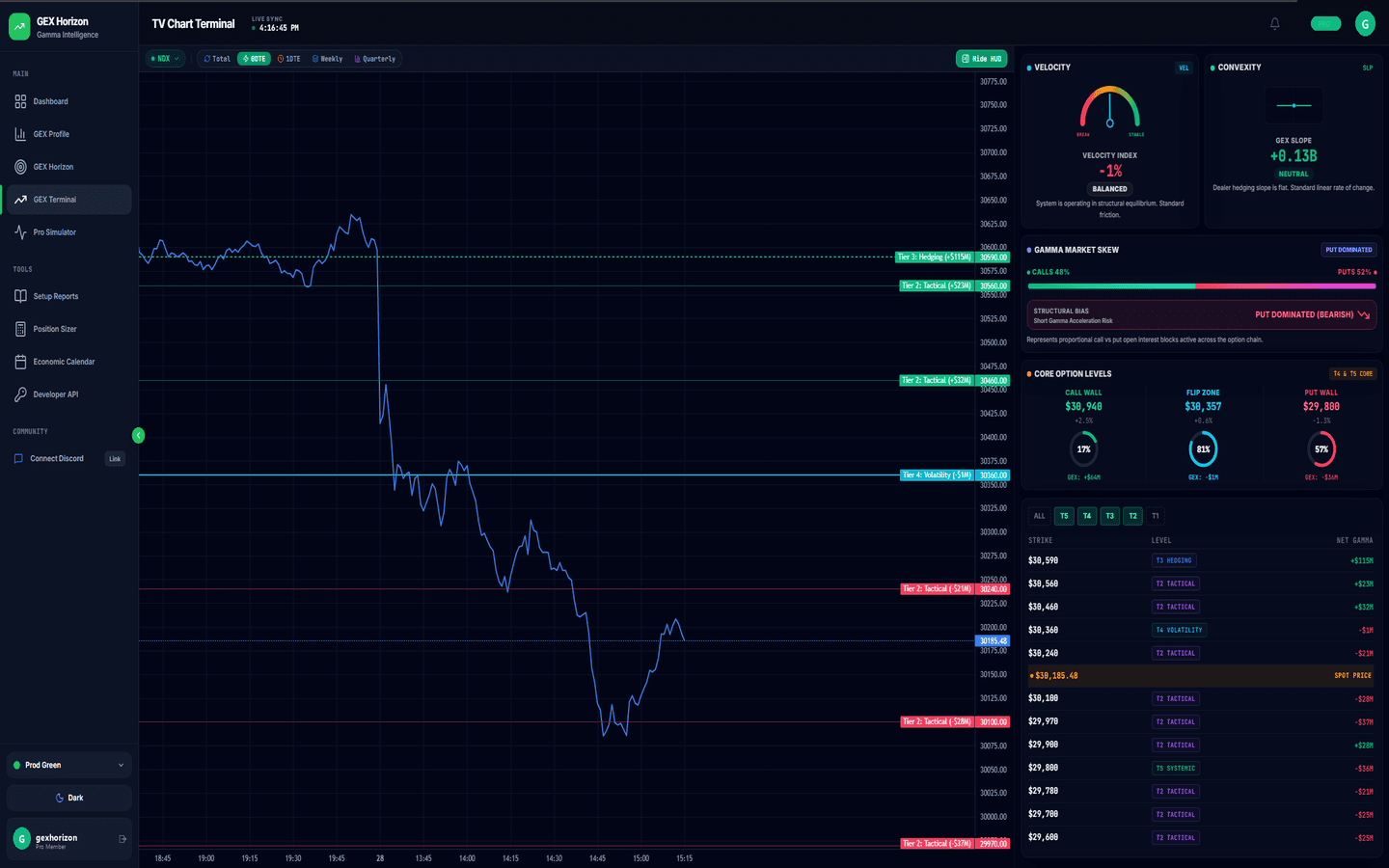Click the Link button beside Connect Discord
Screen dimensions: 1389x868
[115, 459]
